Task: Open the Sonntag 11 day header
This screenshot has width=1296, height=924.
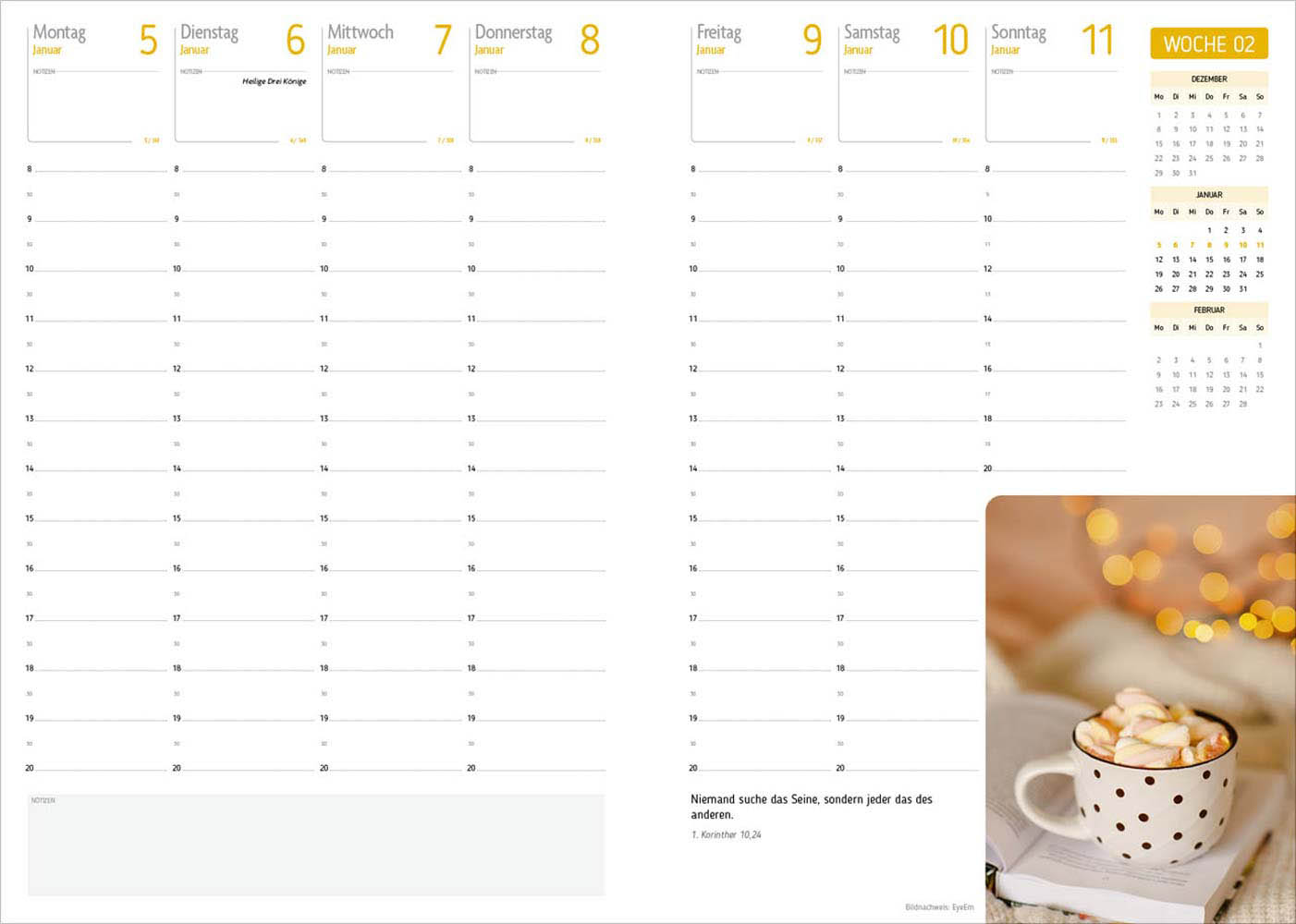Action: pyautogui.click(x=1052, y=40)
